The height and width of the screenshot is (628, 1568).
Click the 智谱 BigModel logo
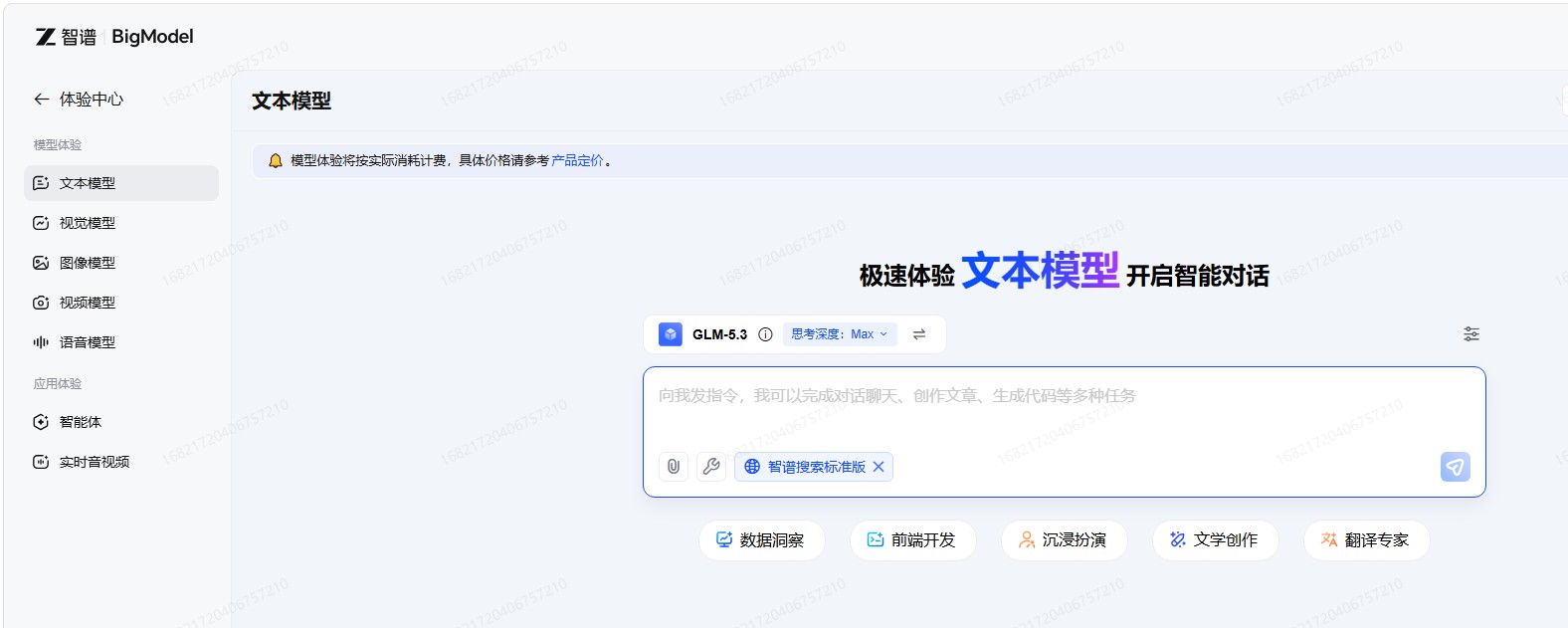(114, 37)
